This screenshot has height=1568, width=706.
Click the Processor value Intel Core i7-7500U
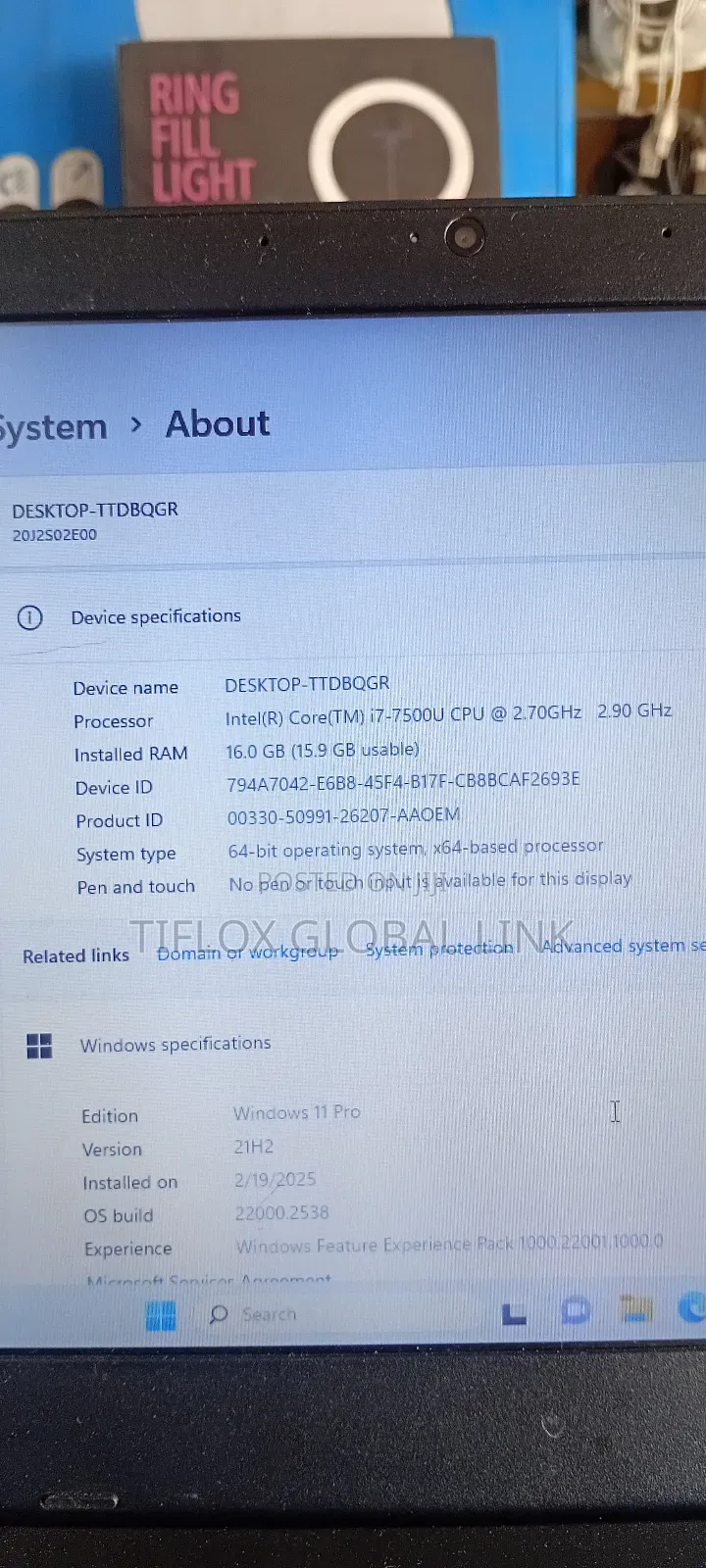(448, 713)
